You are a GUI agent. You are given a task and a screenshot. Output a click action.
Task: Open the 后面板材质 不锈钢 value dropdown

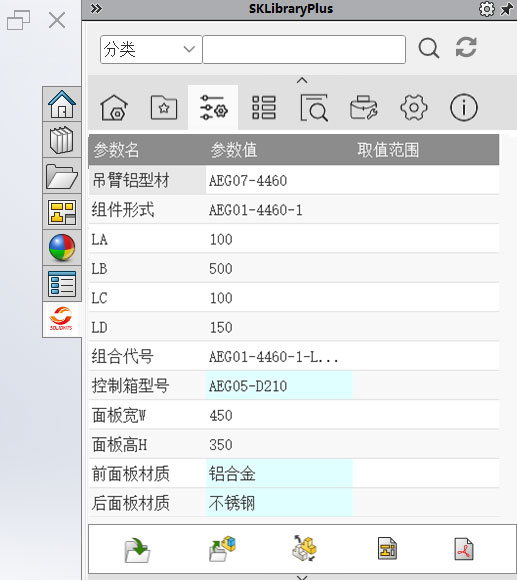click(x=279, y=503)
